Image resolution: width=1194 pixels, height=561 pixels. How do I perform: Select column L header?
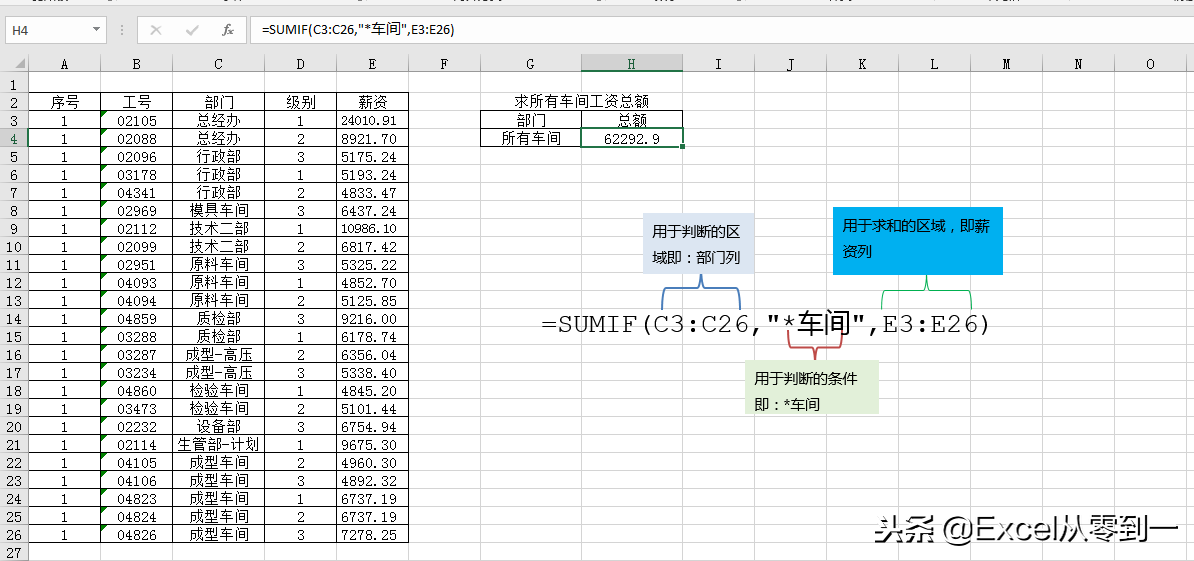click(x=934, y=65)
